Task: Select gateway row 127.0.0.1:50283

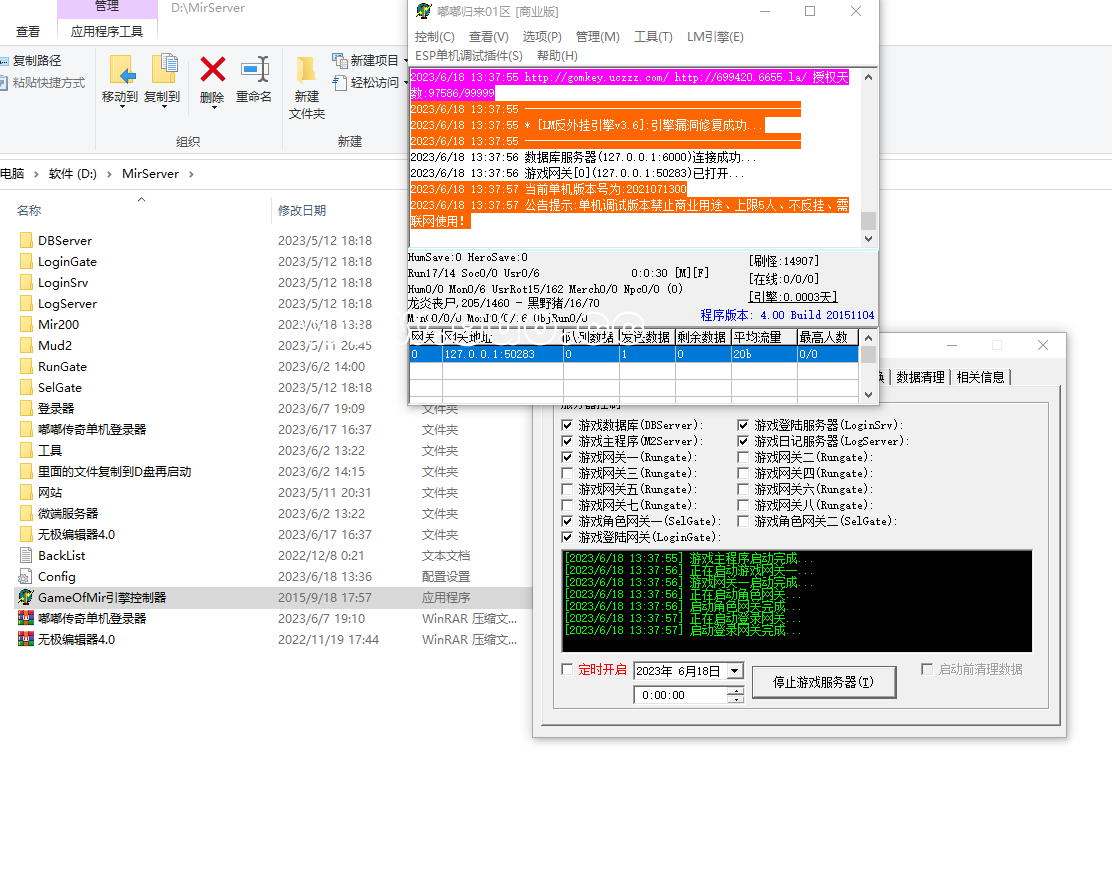Action: point(633,354)
